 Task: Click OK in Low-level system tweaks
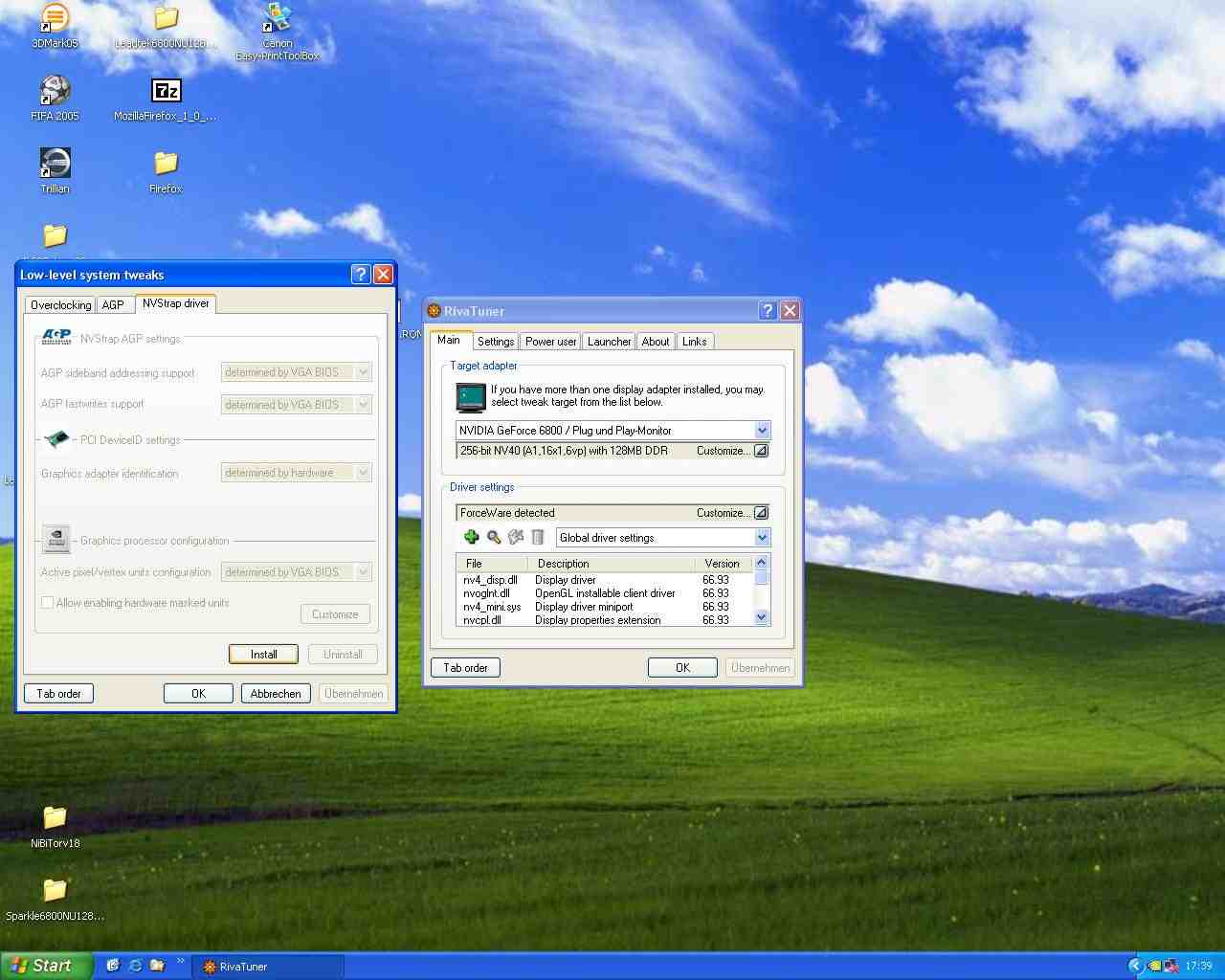click(x=198, y=694)
